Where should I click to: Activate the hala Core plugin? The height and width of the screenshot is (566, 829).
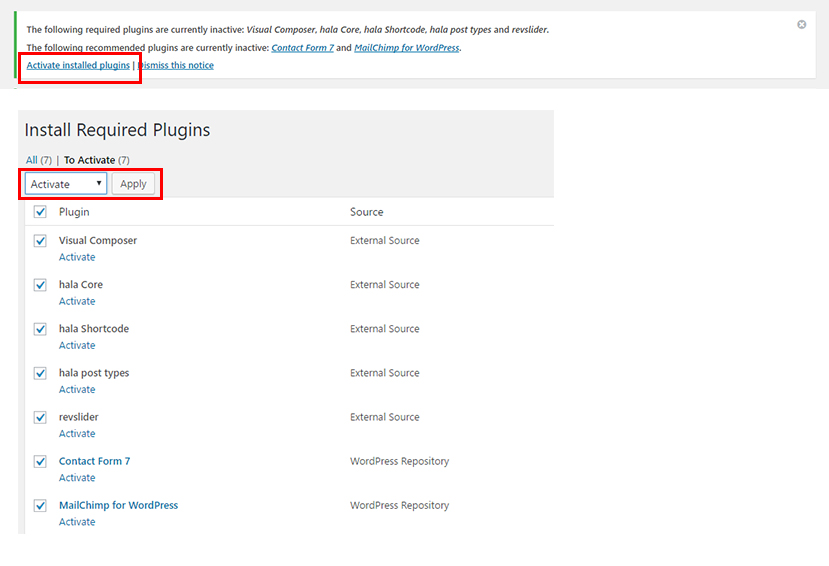[x=77, y=301]
